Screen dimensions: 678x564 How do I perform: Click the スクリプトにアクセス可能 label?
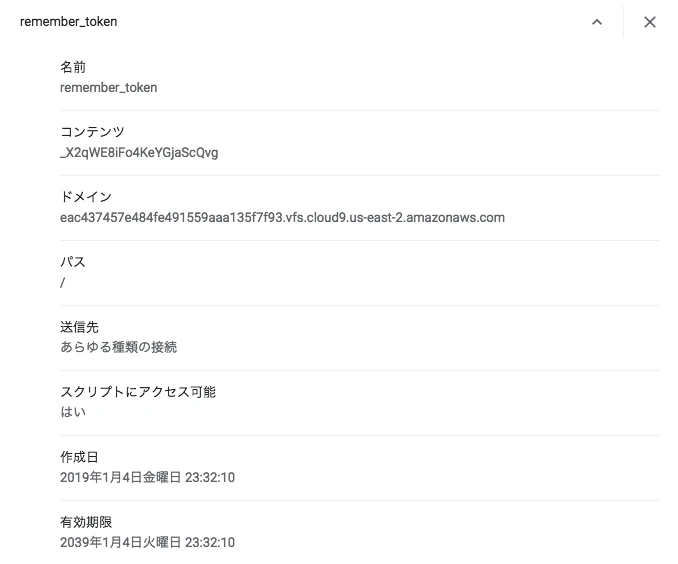pos(138,392)
